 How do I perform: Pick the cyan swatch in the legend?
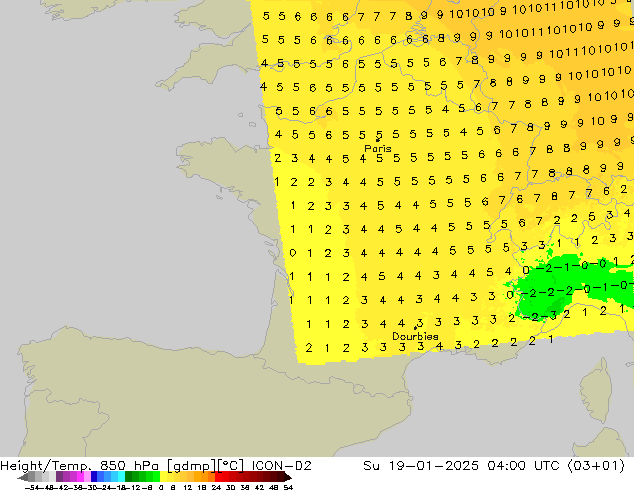[121, 477]
